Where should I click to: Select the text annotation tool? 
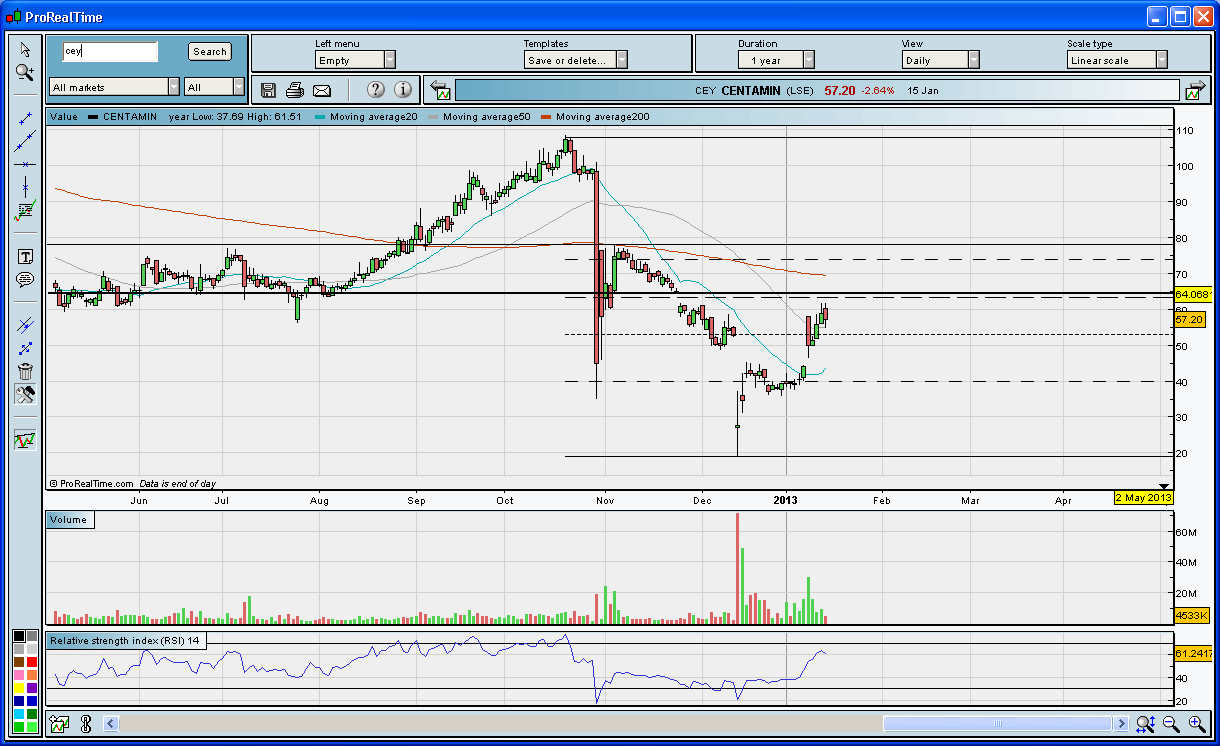point(25,257)
